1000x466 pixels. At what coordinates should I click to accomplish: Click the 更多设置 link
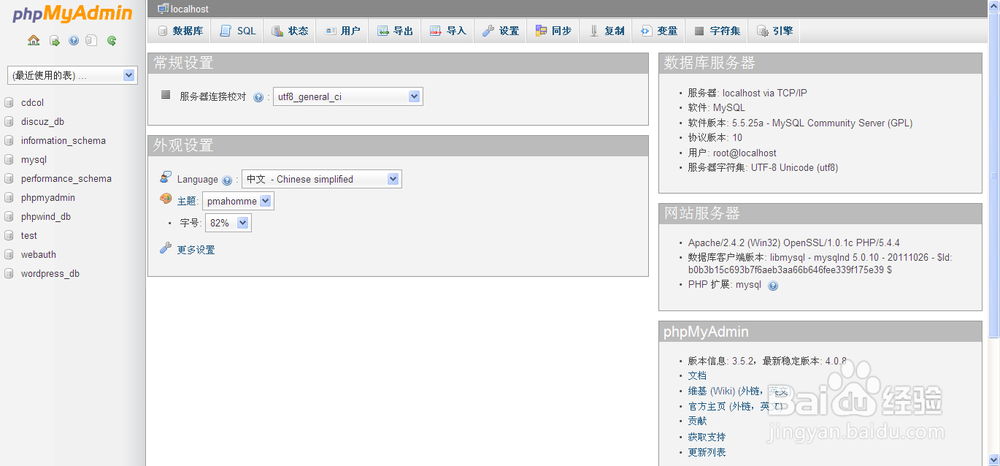click(196, 250)
